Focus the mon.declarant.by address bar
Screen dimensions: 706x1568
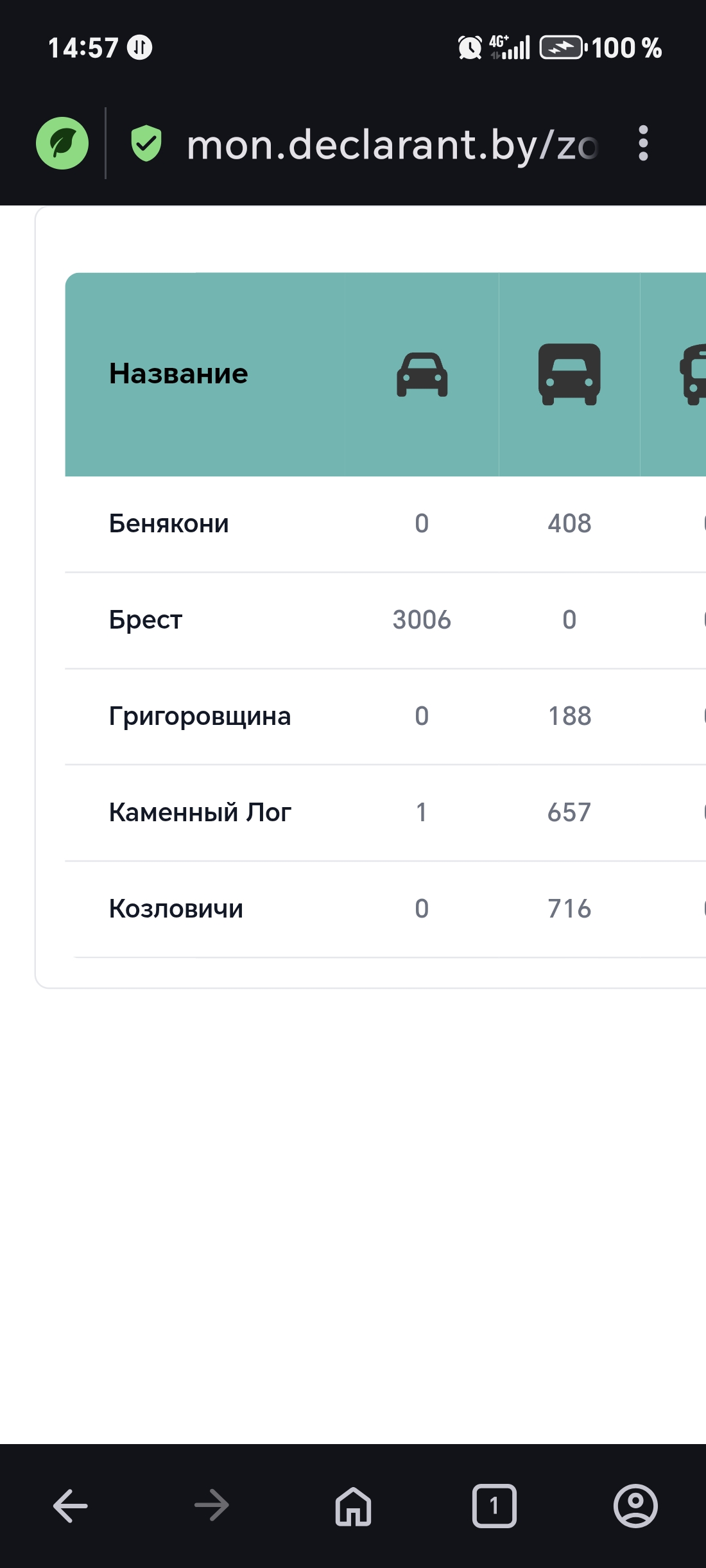(x=392, y=144)
